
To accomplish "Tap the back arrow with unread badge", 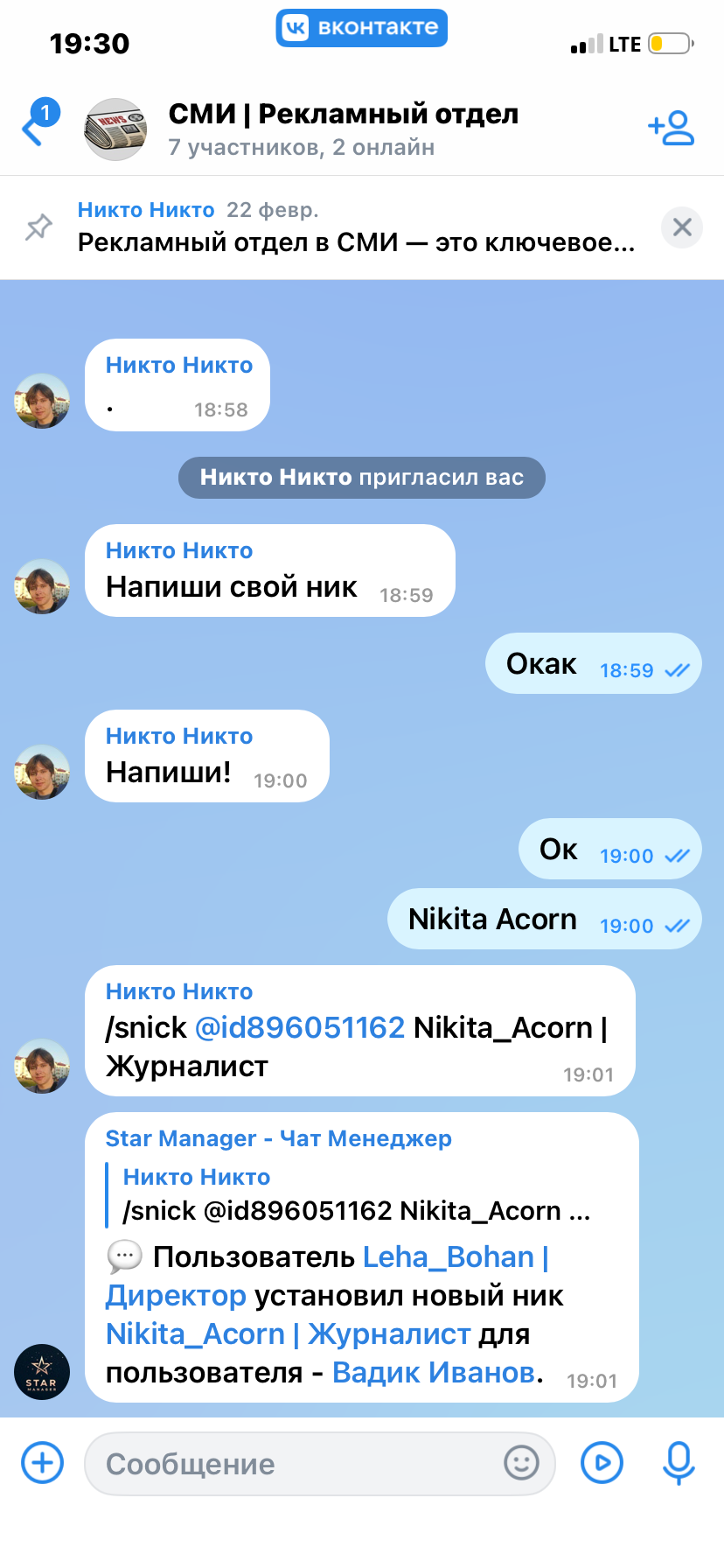I will pyautogui.click(x=39, y=123).
